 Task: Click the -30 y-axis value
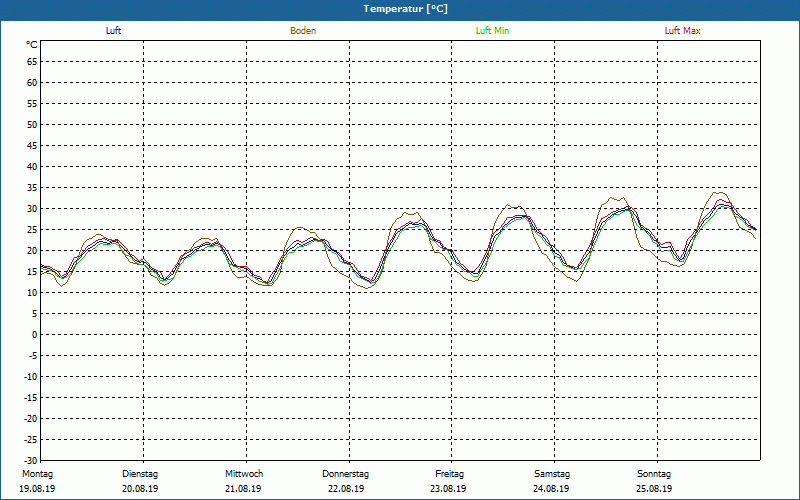pyautogui.click(x=31, y=461)
